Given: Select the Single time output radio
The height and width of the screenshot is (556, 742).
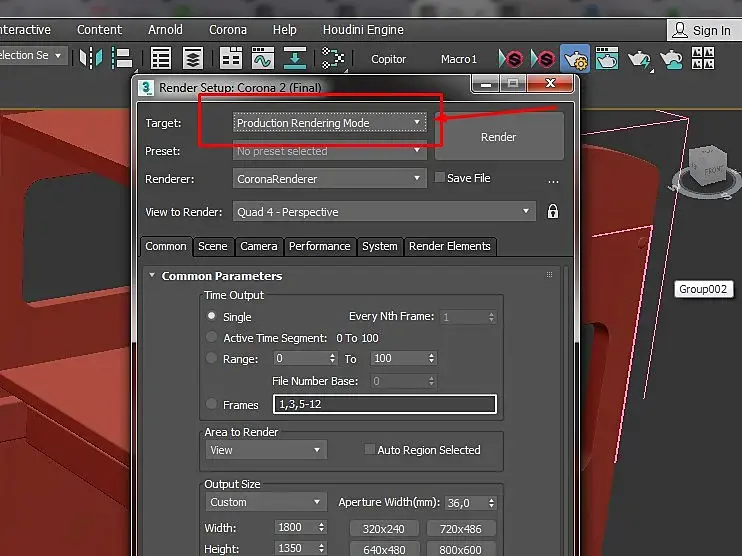Looking at the screenshot, I should coord(212,316).
